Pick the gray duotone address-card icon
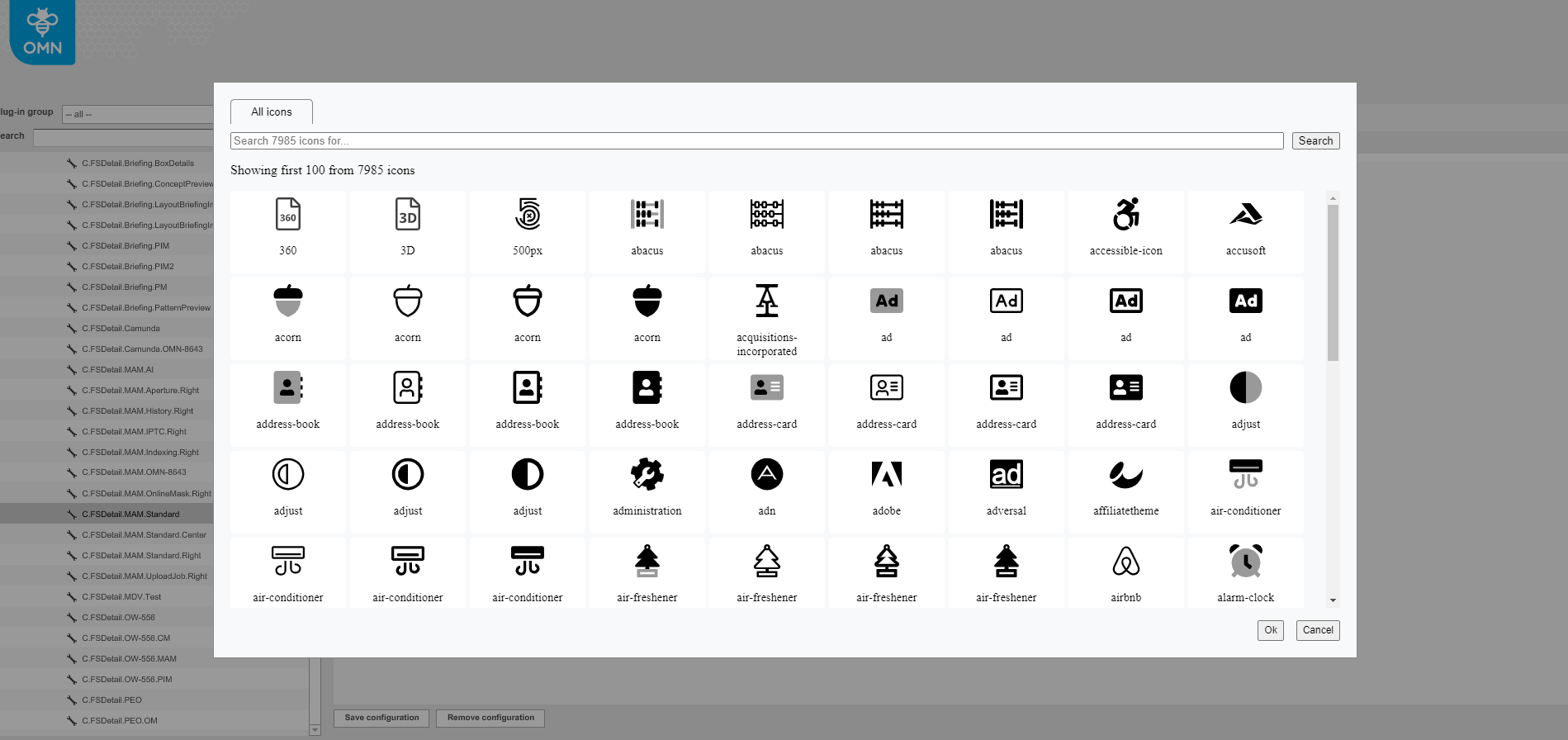Viewport: 1568px width, 740px height. click(x=767, y=405)
